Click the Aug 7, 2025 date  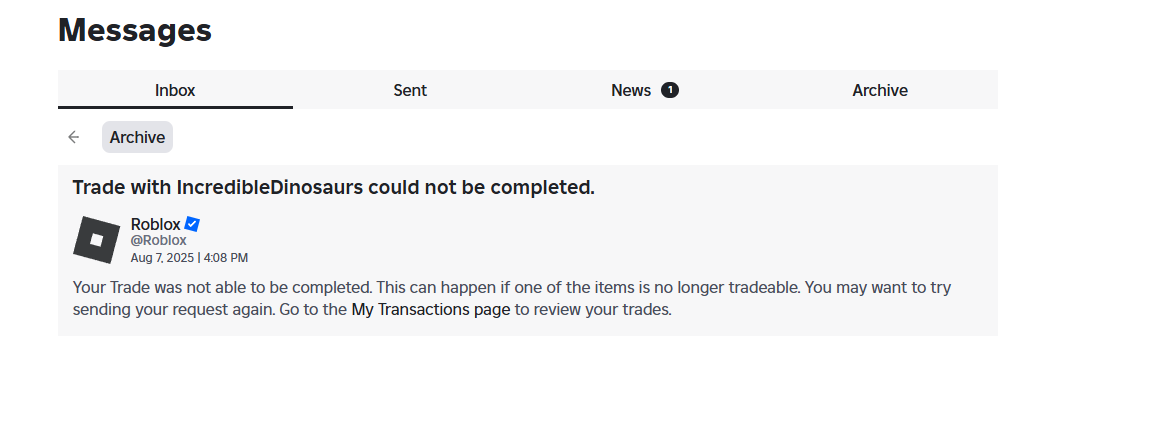tap(162, 257)
